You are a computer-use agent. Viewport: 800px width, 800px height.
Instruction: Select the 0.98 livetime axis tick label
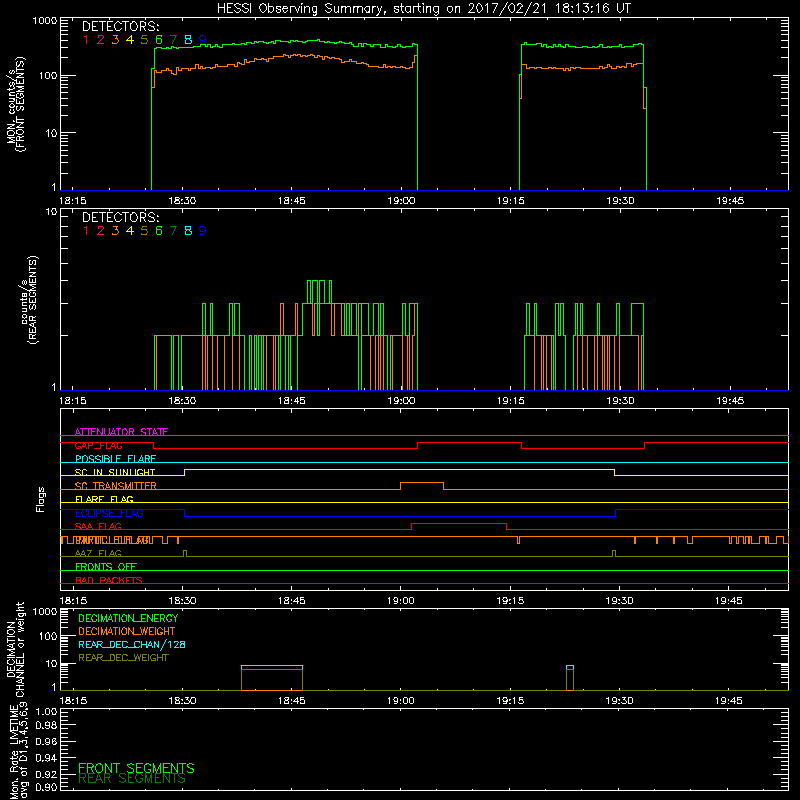pos(46,726)
